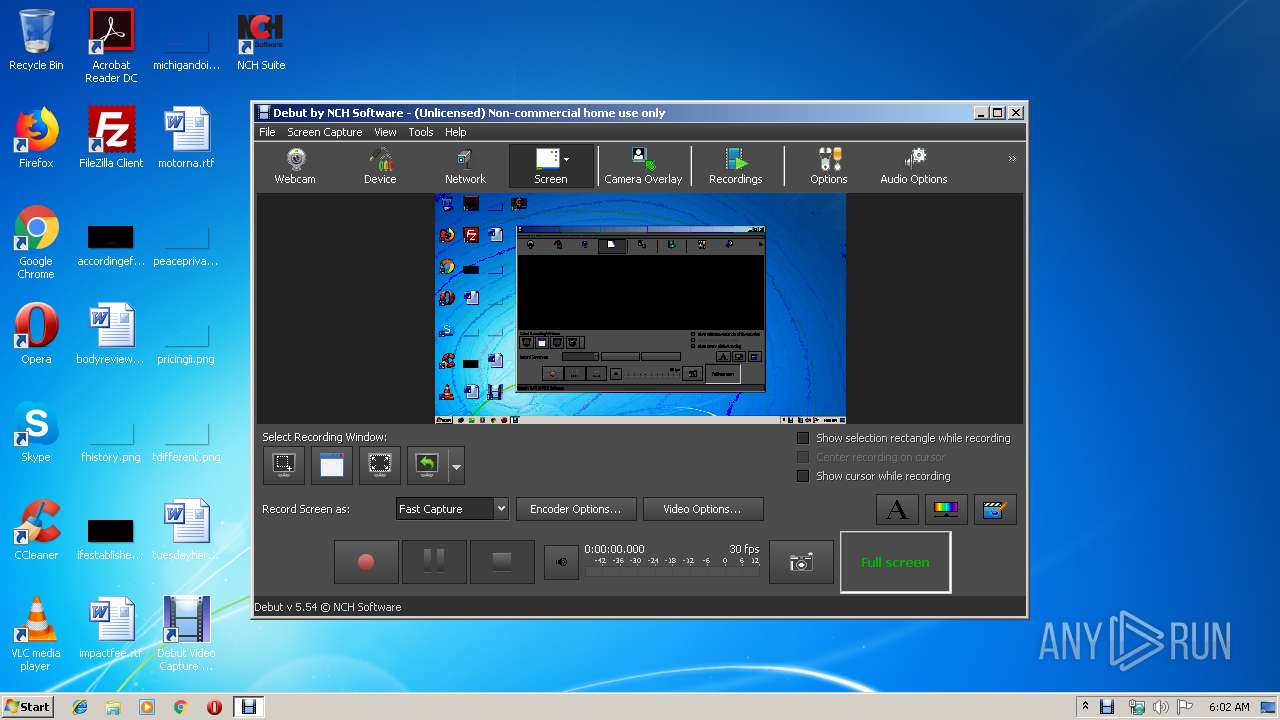Open the Tools menu
The width and height of the screenshot is (1280, 720).
tap(421, 132)
